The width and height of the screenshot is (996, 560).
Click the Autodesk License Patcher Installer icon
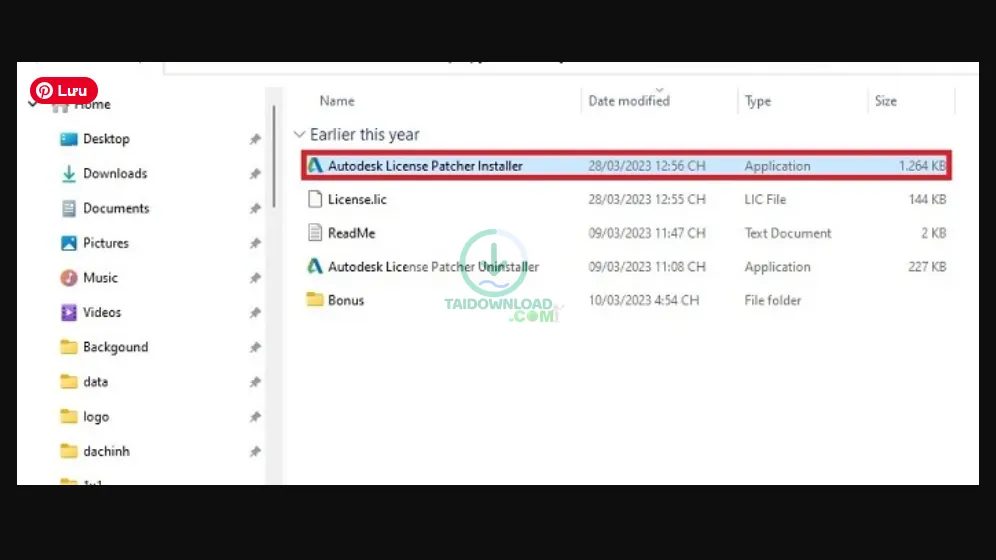click(x=315, y=166)
